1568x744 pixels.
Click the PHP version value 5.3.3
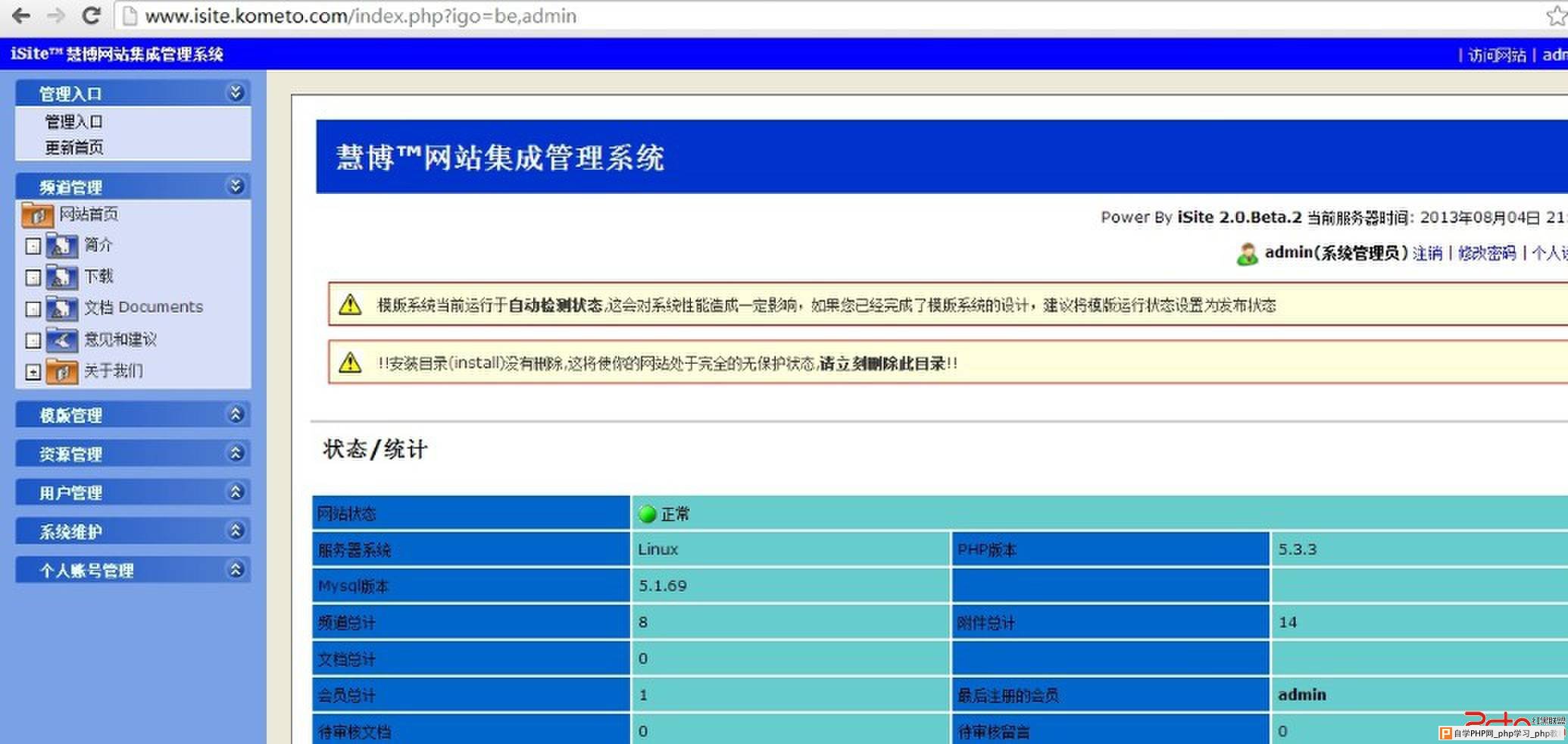1298,549
